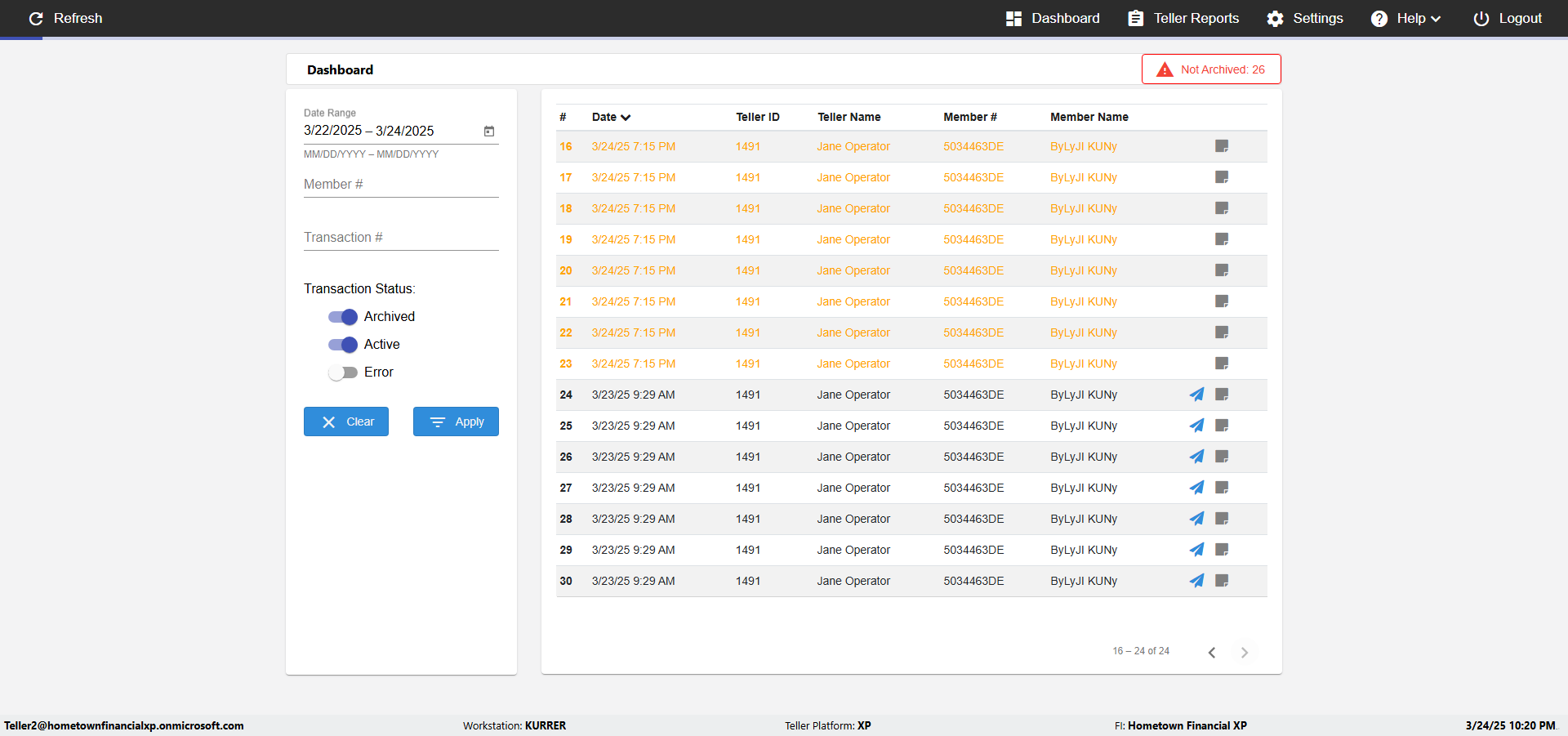1568x736 pixels.
Task: Open note icon for row 20
Action: 1222,270
